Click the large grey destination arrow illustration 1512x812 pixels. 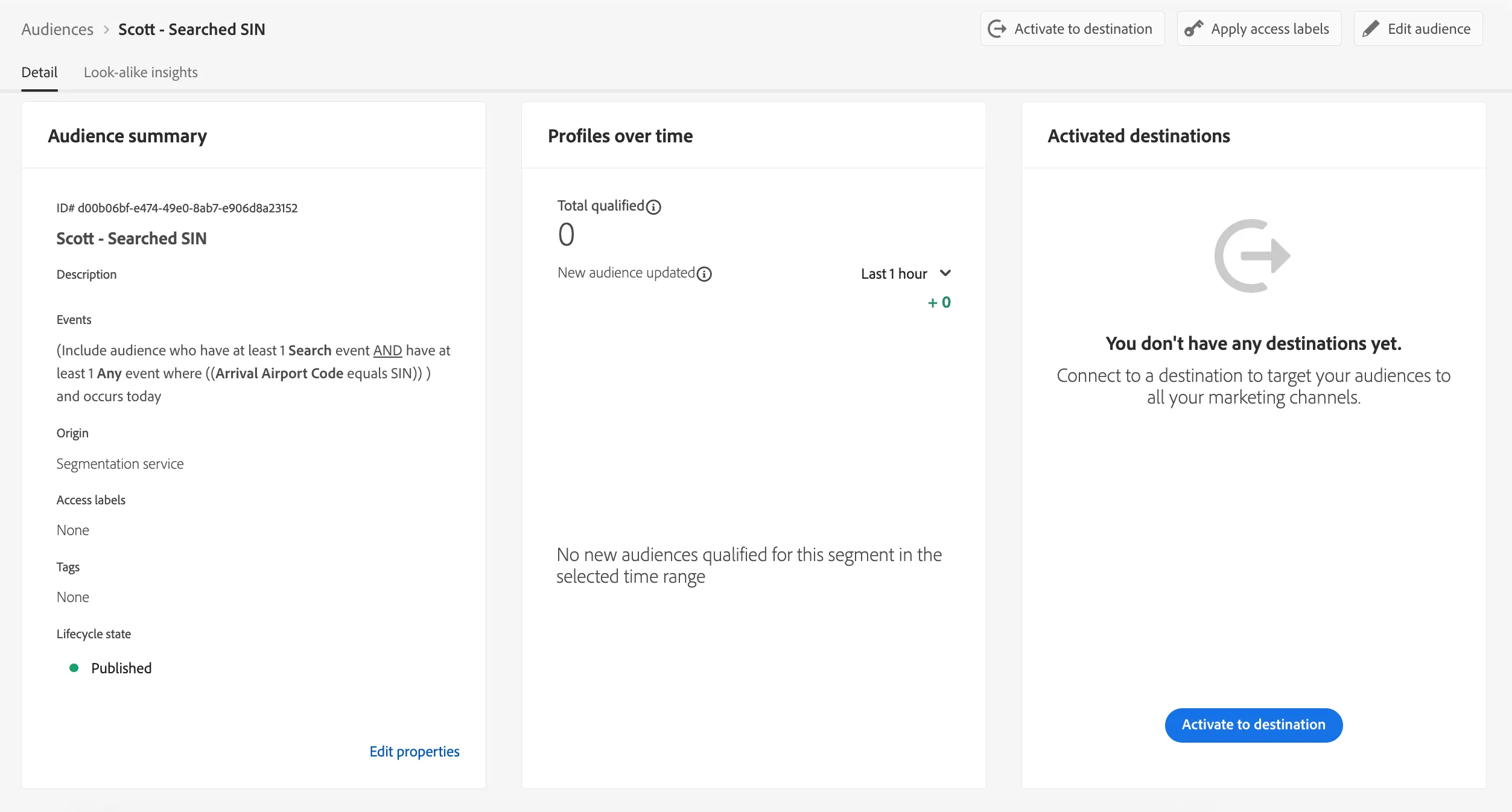click(1253, 256)
